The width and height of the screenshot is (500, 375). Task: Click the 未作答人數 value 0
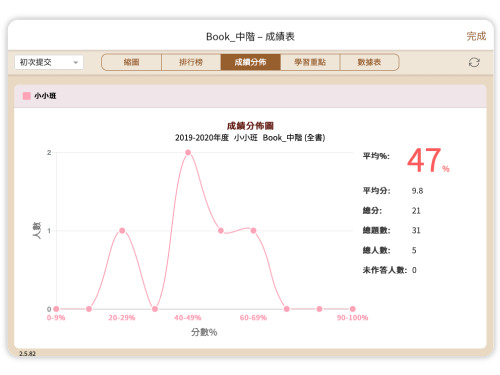pyautogui.click(x=414, y=270)
